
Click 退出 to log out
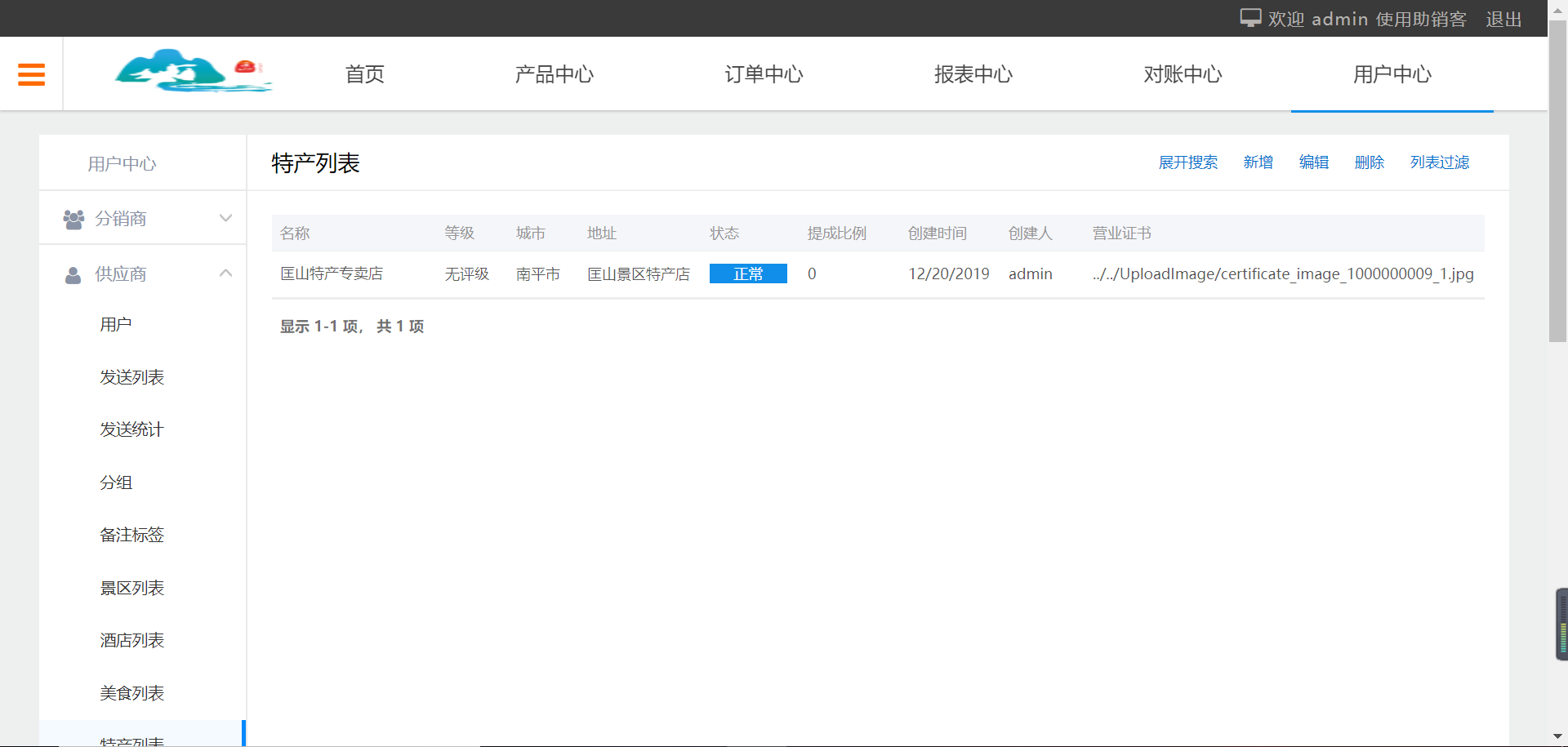click(x=1503, y=20)
